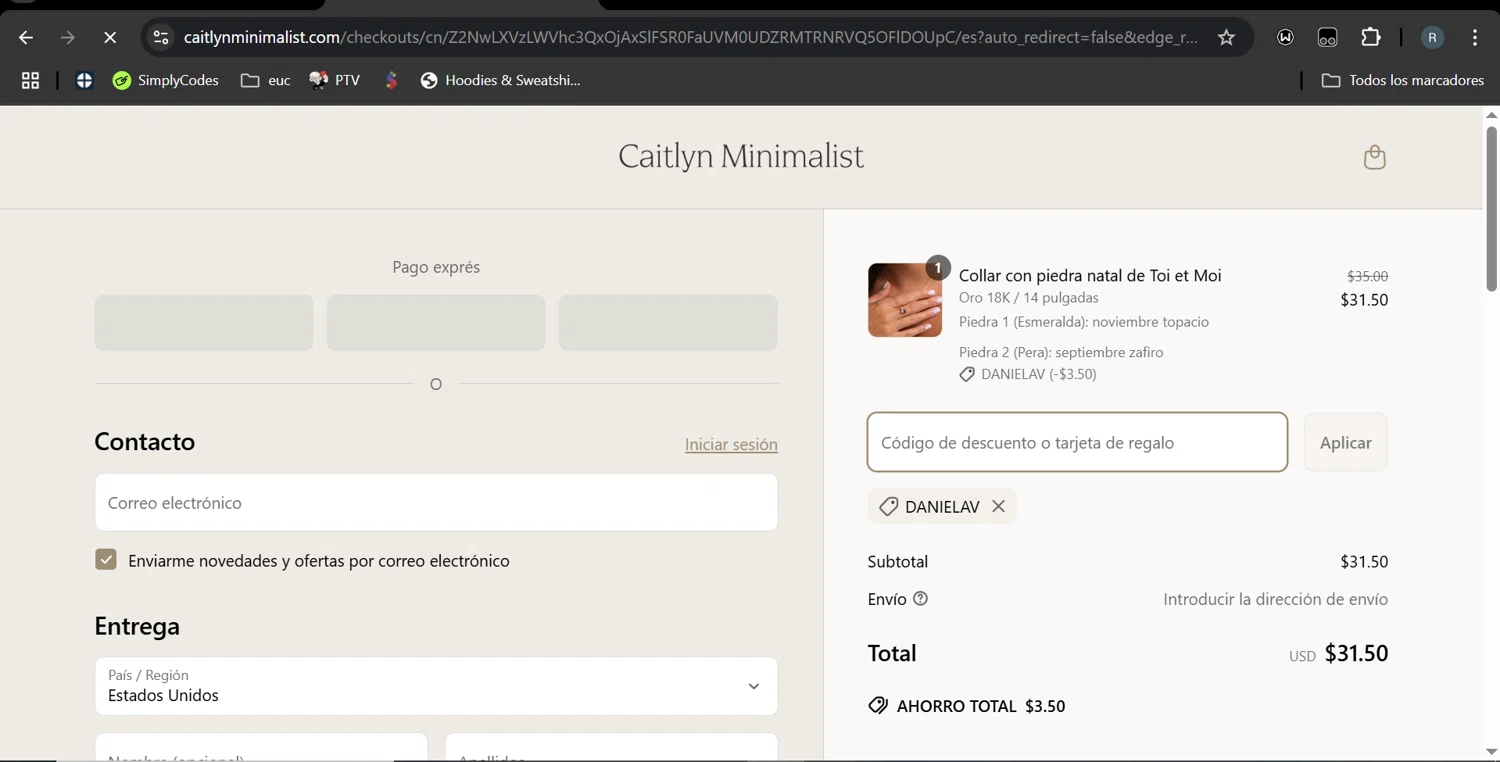Click the scrollbar up arrow
Image resolution: width=1500 pixels, height=762 pixels.
1491,115
